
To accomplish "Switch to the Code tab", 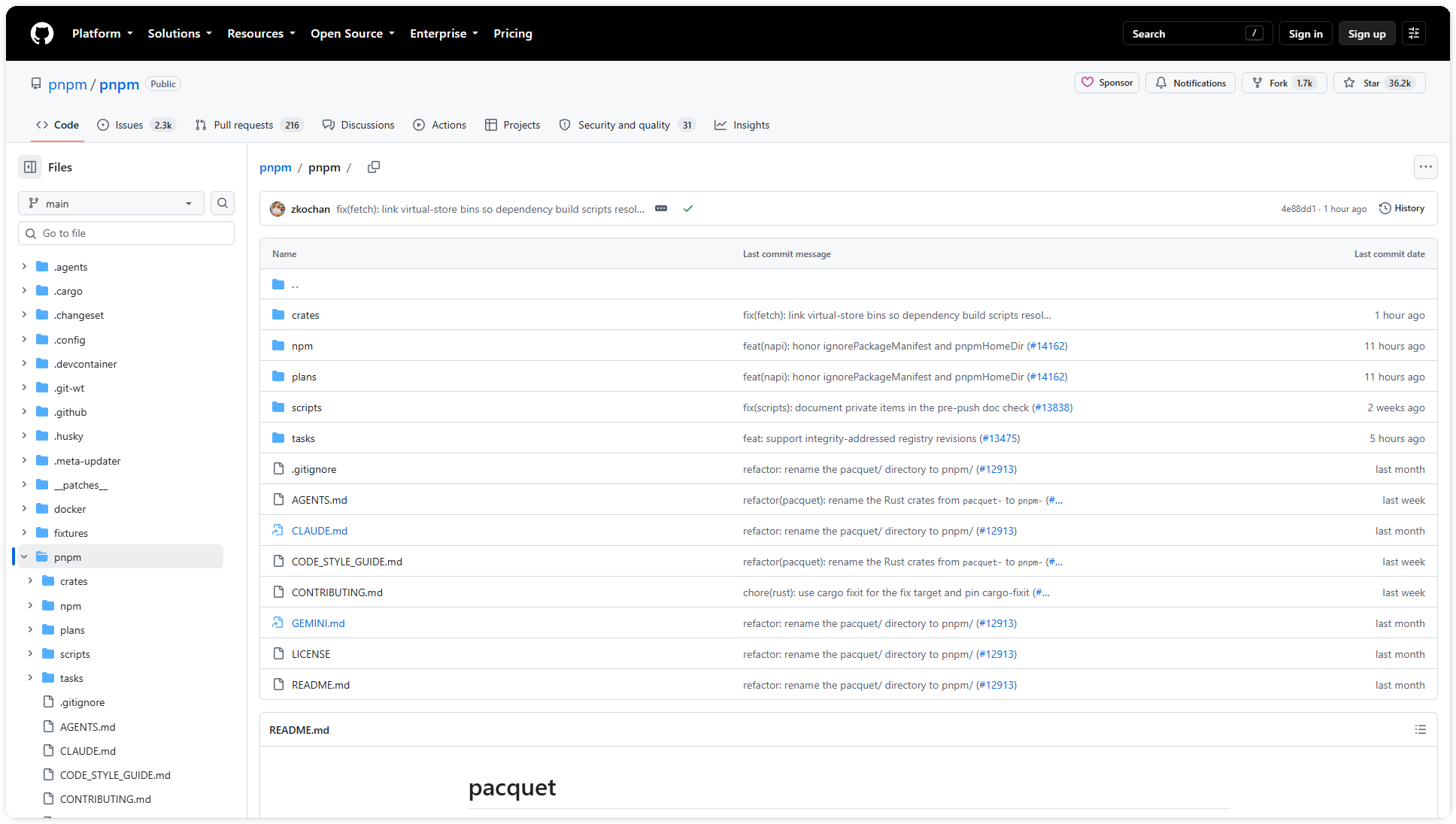I will coord(58,125).
